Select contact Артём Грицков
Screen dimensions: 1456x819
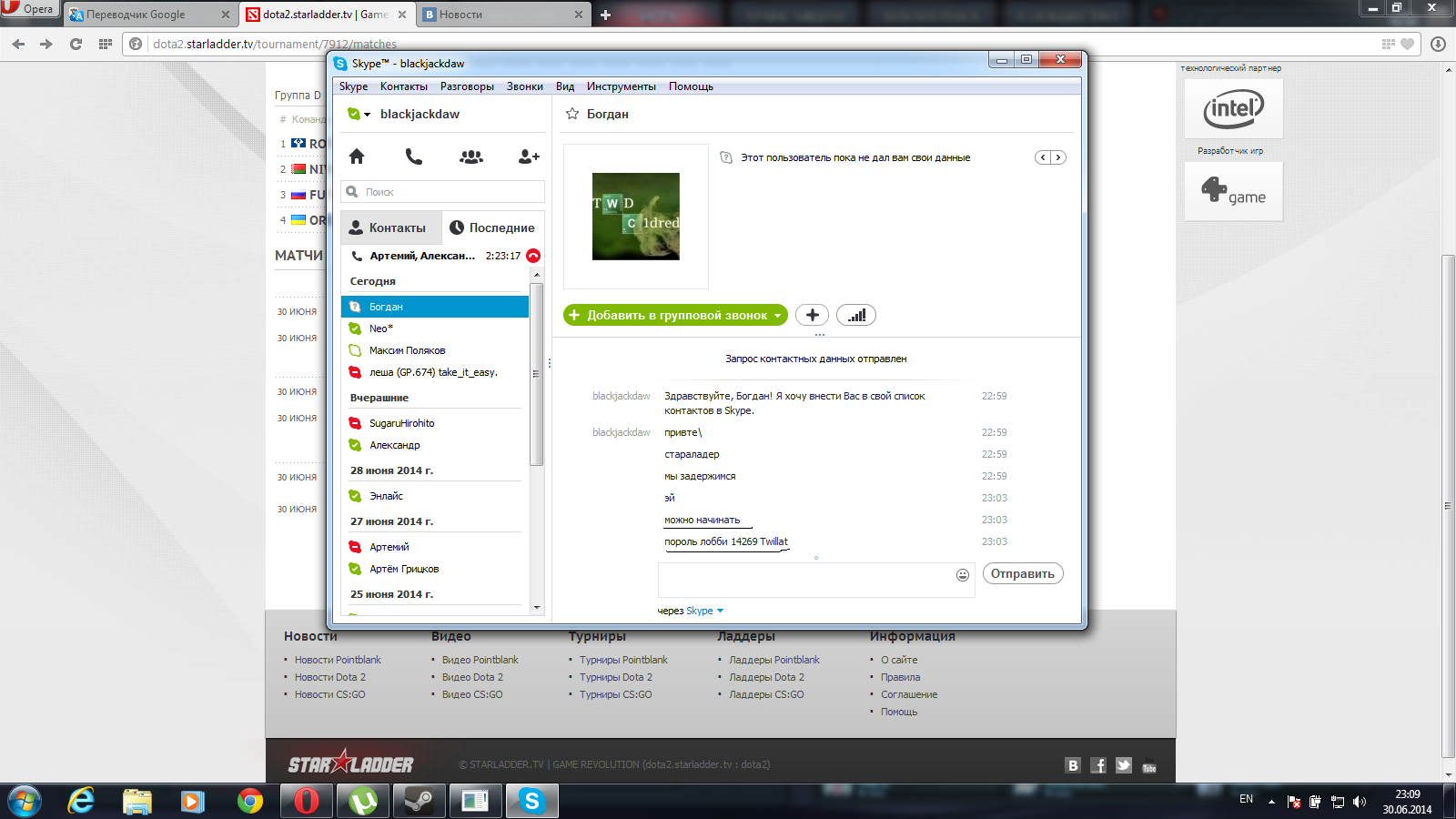(435, 569)
